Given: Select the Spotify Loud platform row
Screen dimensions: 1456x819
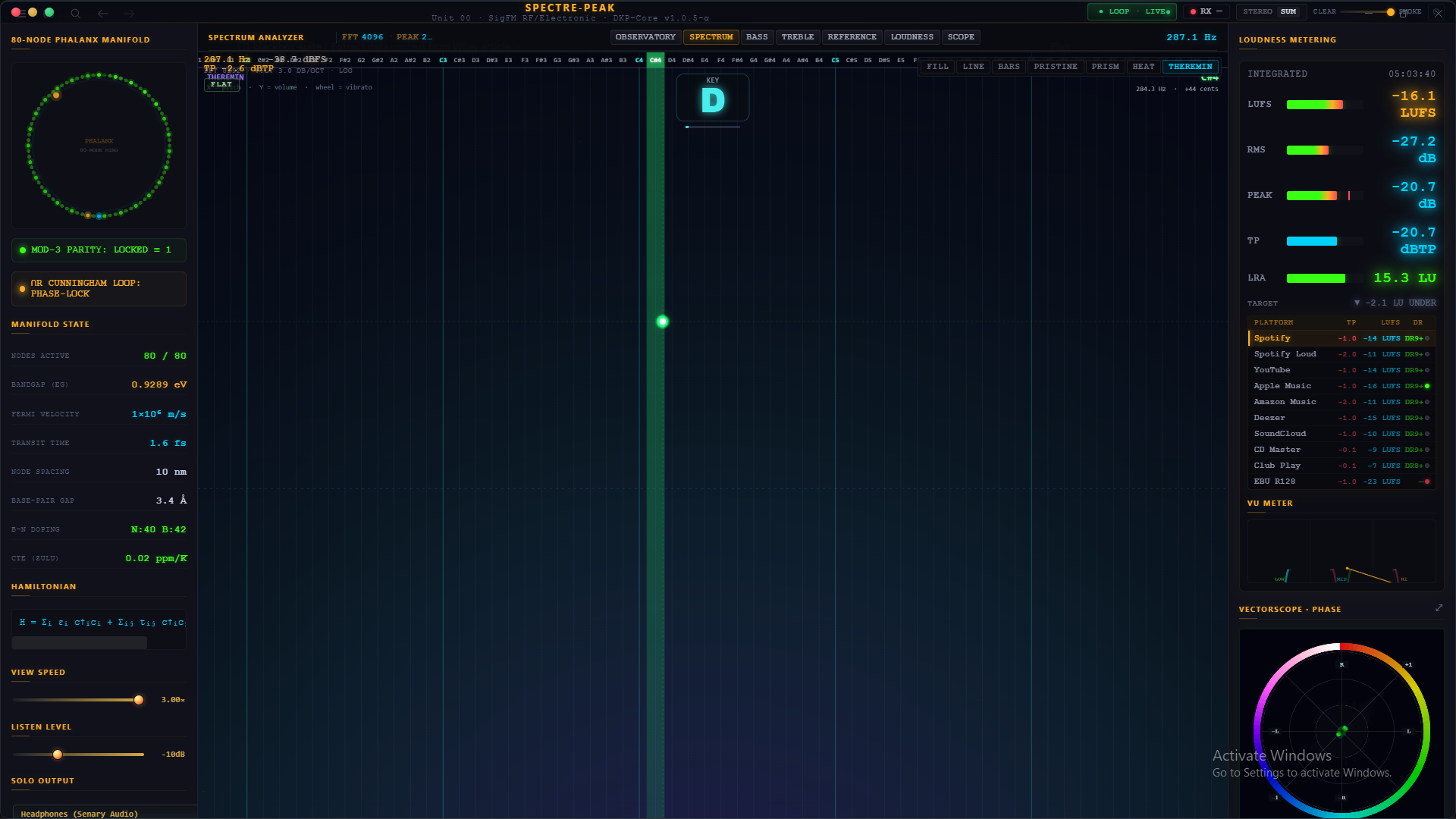Looking at the screenshot, I should [x=1341, y=354].
